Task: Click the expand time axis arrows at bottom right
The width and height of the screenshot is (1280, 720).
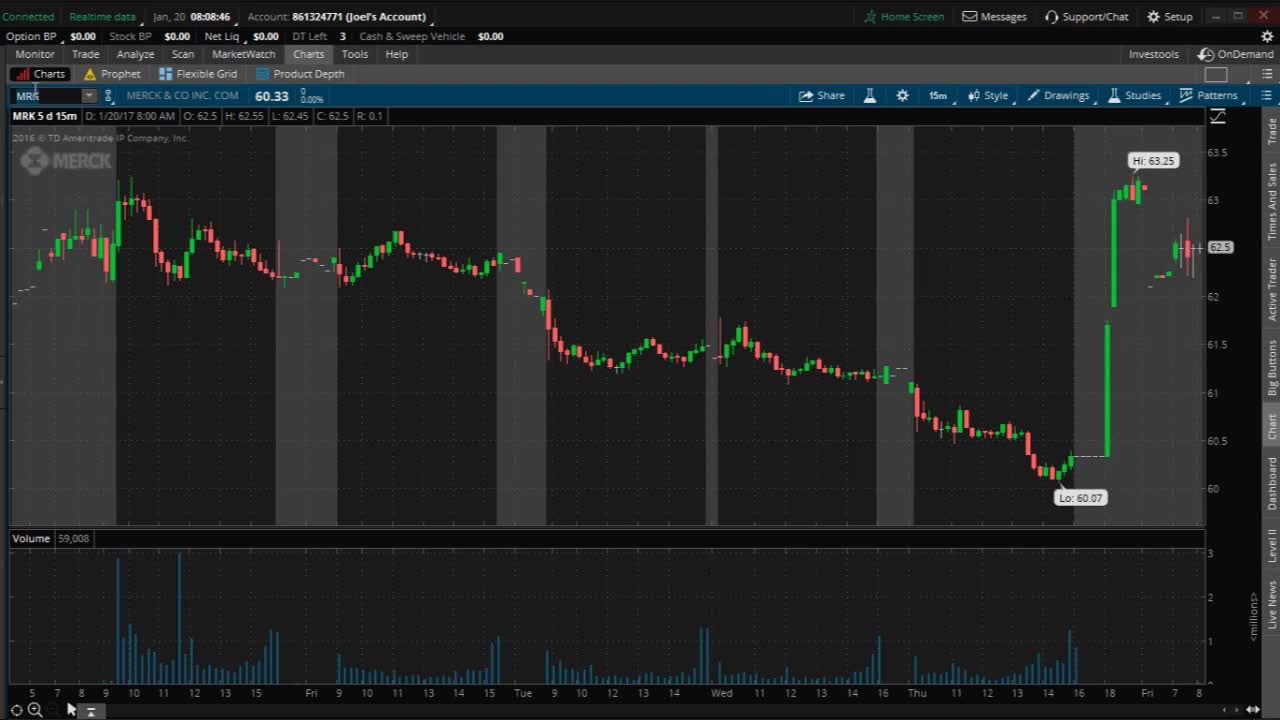Action: (1253, 710)
